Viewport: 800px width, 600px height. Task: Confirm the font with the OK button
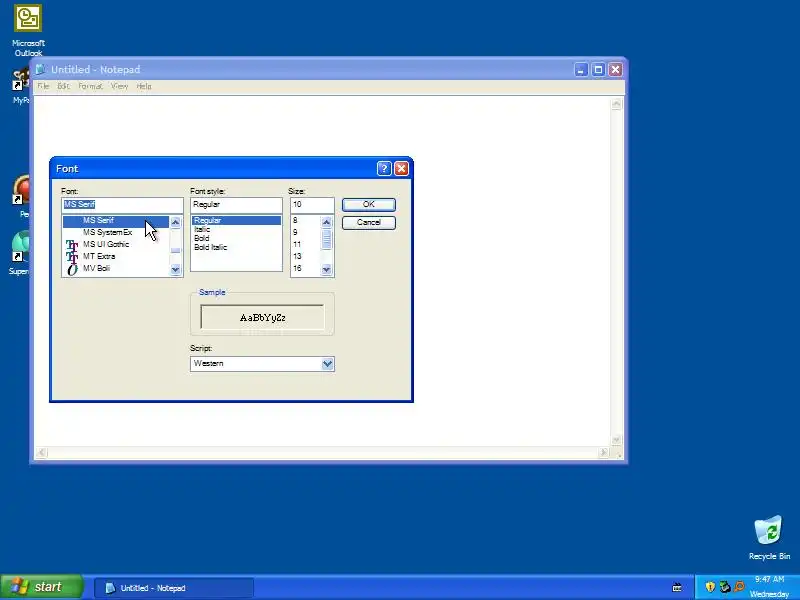click(368, 204)
